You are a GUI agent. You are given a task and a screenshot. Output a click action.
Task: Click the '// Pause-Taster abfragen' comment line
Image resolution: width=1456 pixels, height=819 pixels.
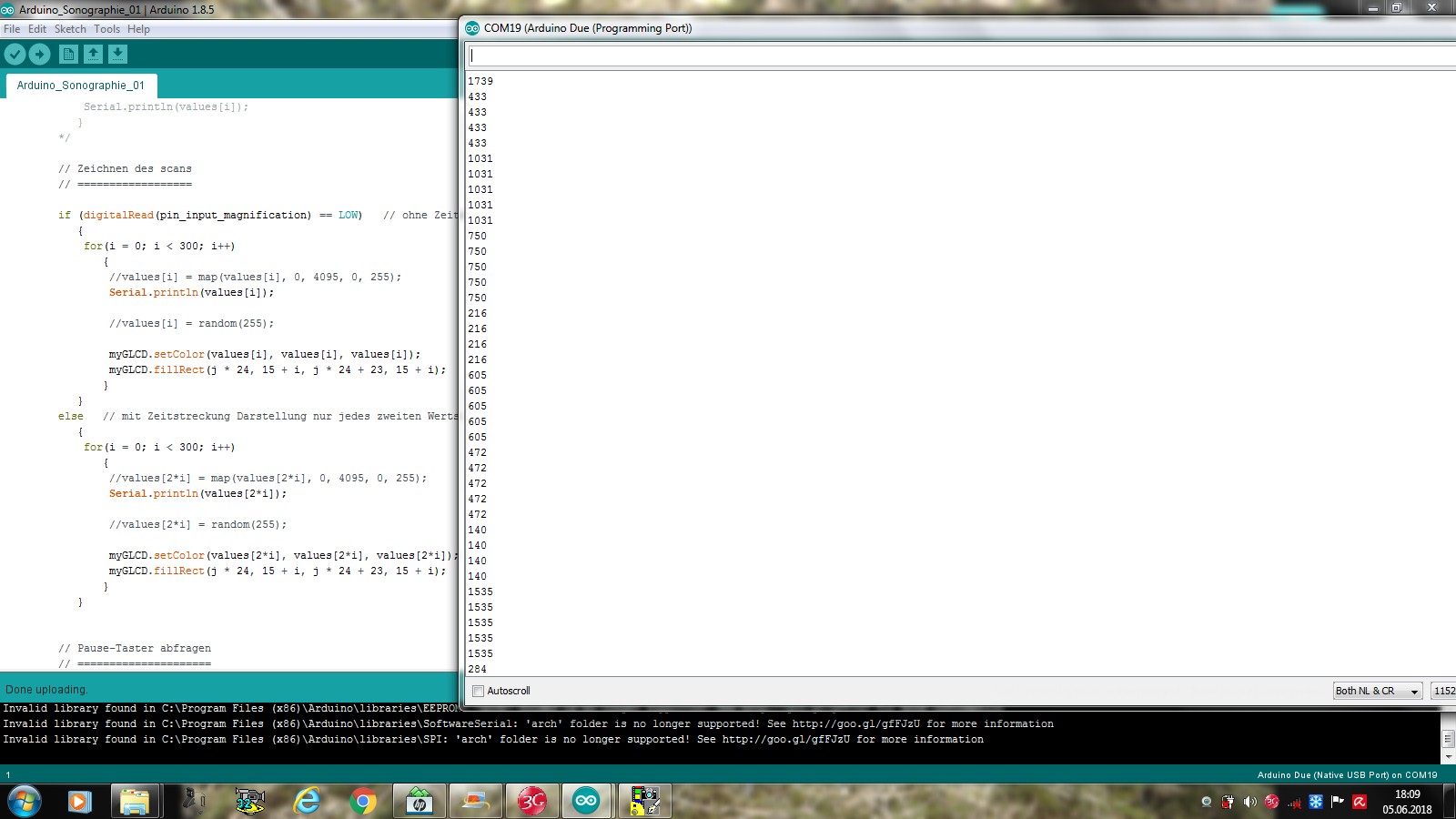[x=135, y=648]
